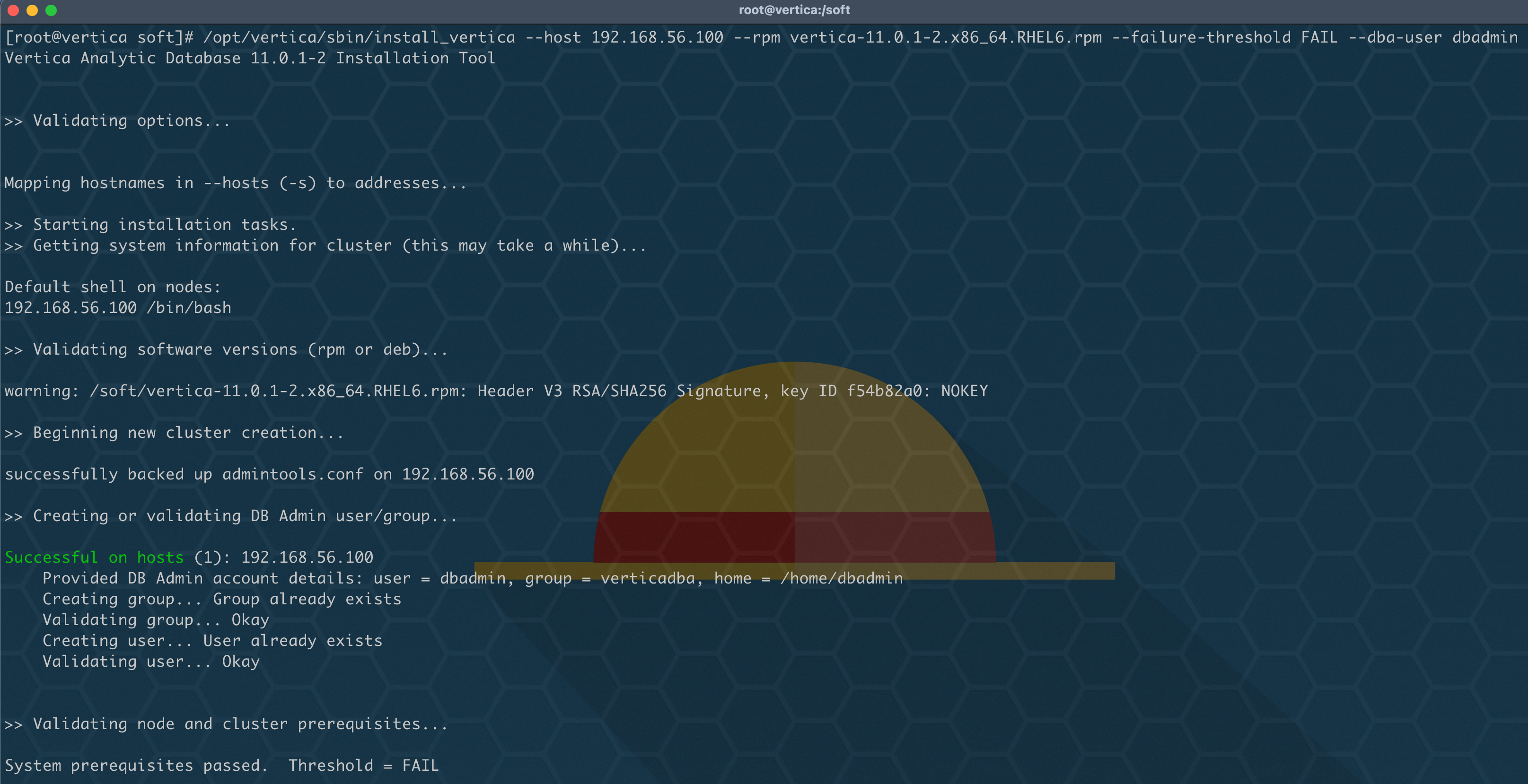This screenshot has width=1528, height=784.
Task: Click 'System prerequisites passed' line
Action: [135, 765]
